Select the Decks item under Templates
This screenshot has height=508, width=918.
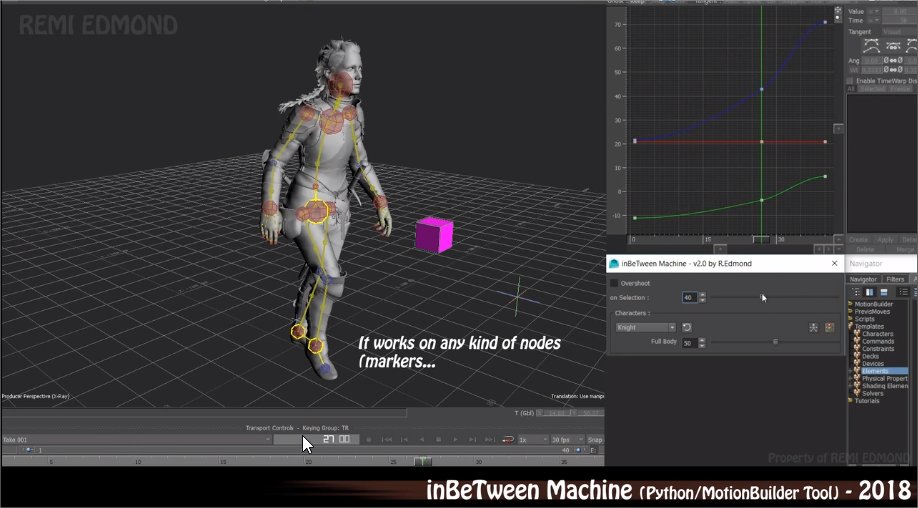click(x=871, y=356)
